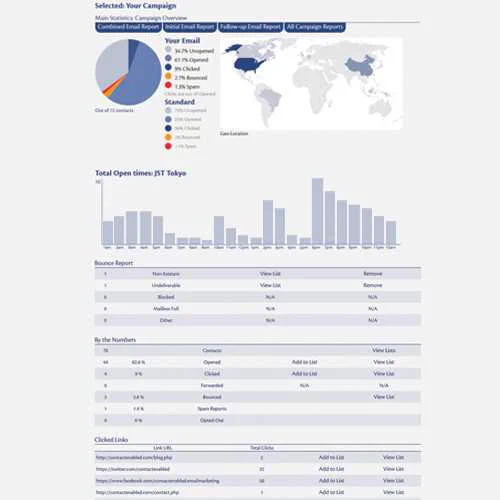Click Standard Bounced orange dot
The width and height of the screenshot is (500, 500).
[168, 137]
